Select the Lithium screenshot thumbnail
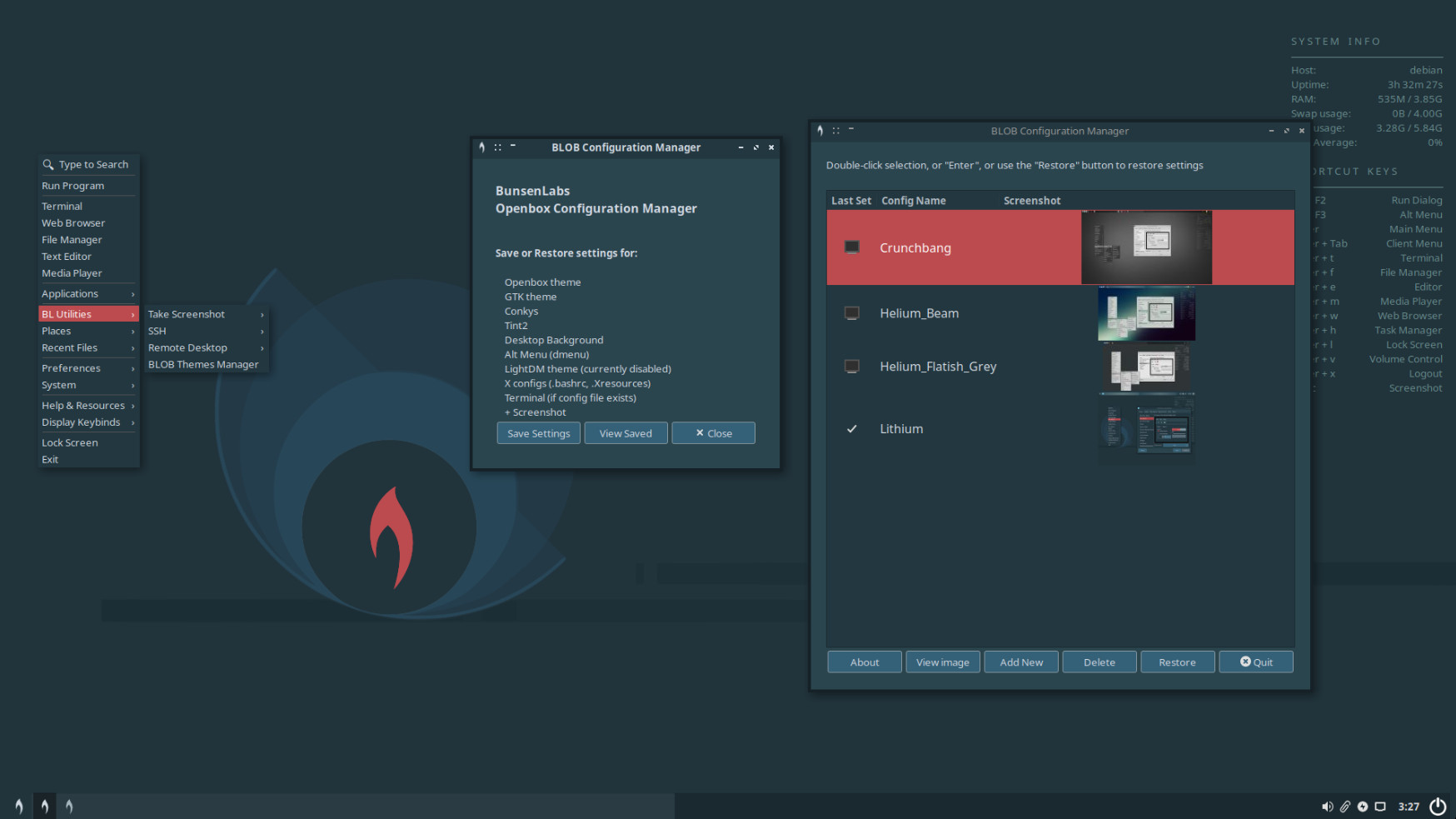 click(1147, 429)
